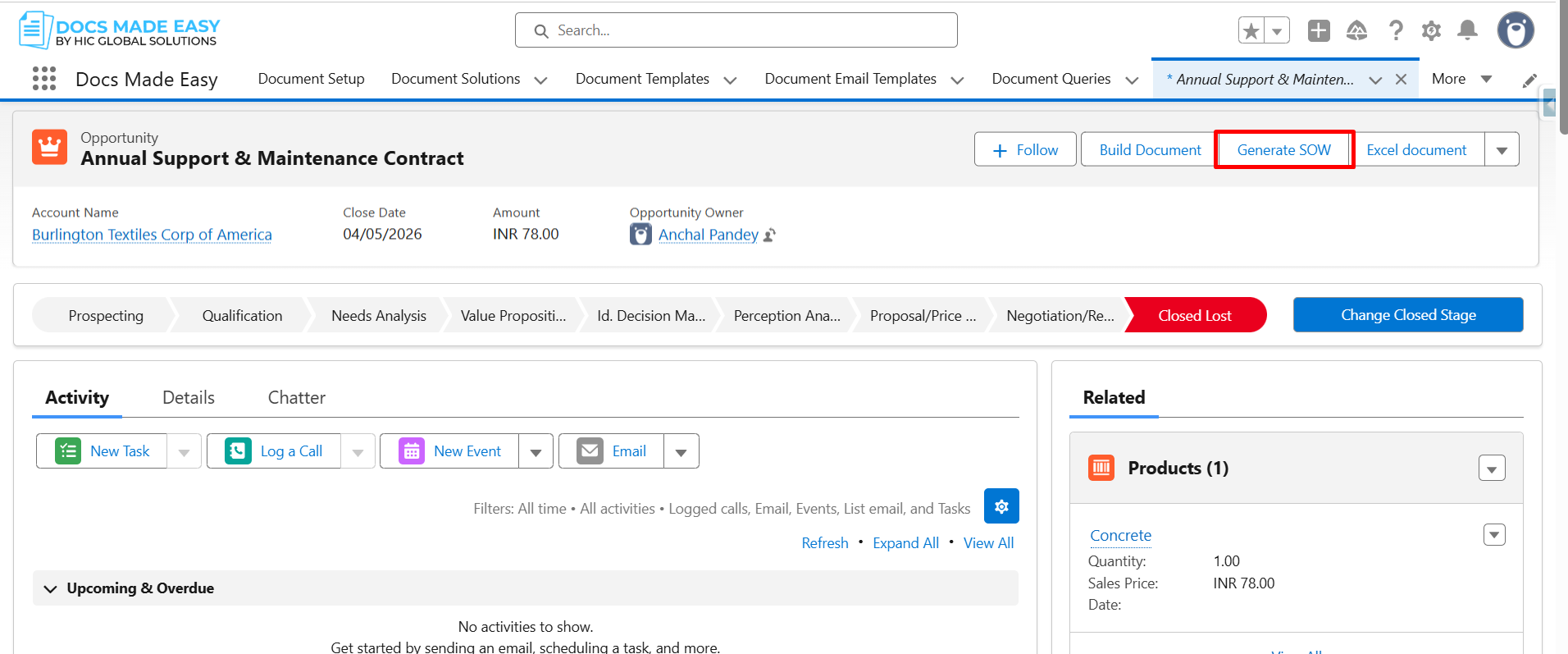Close the Annual Support & Maintenance tab
This screenshot has width=1568, height=654.
click(1402, 80)
